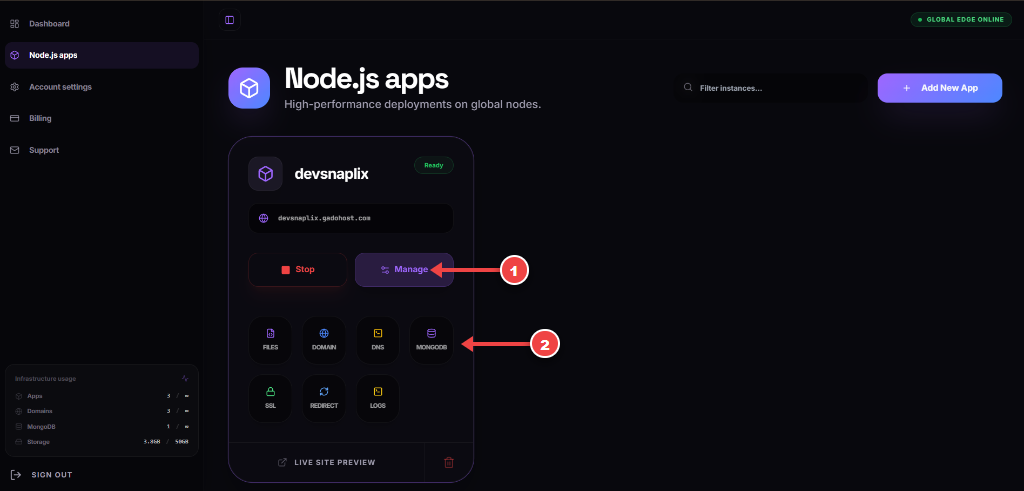Click the devsnaplix.gadohost.com domain field
The image size is (1024, 491).
(x=351, y=218)
